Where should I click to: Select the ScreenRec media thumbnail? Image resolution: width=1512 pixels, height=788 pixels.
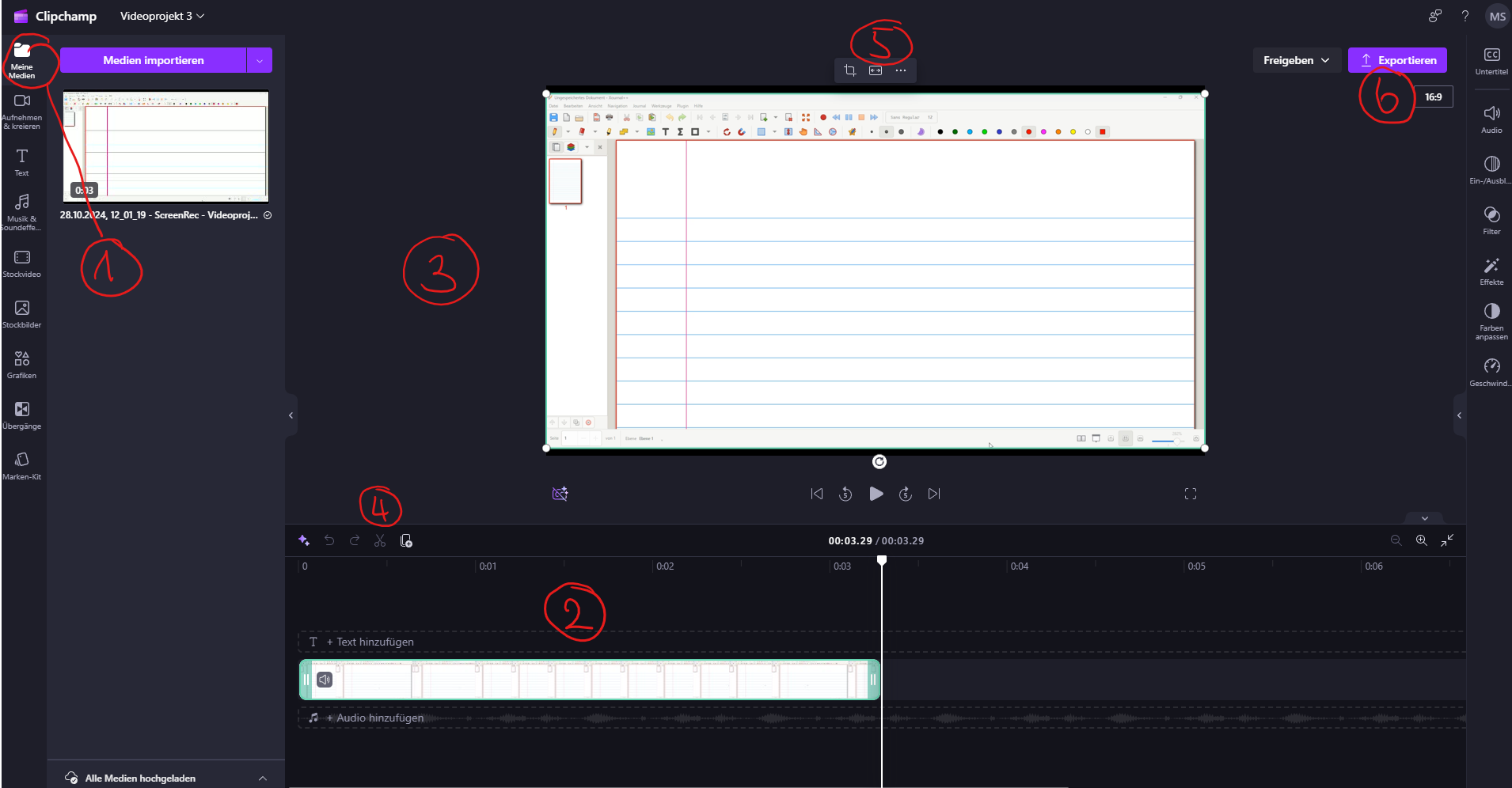pyautogui.click(x=166, y=146)
